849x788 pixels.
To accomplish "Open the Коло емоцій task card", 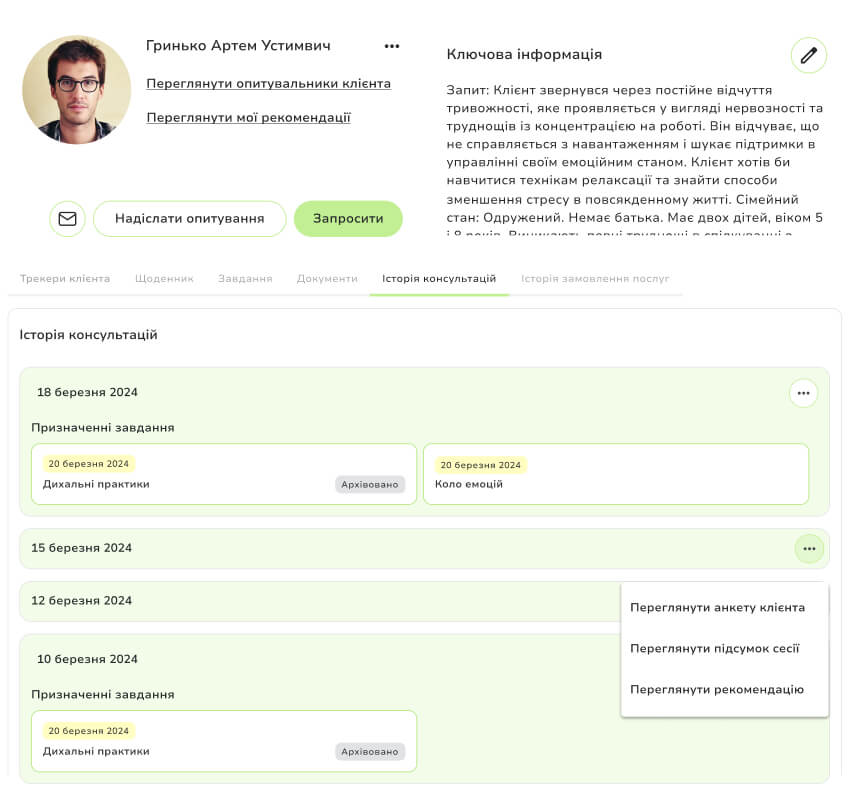I will 615,474.
